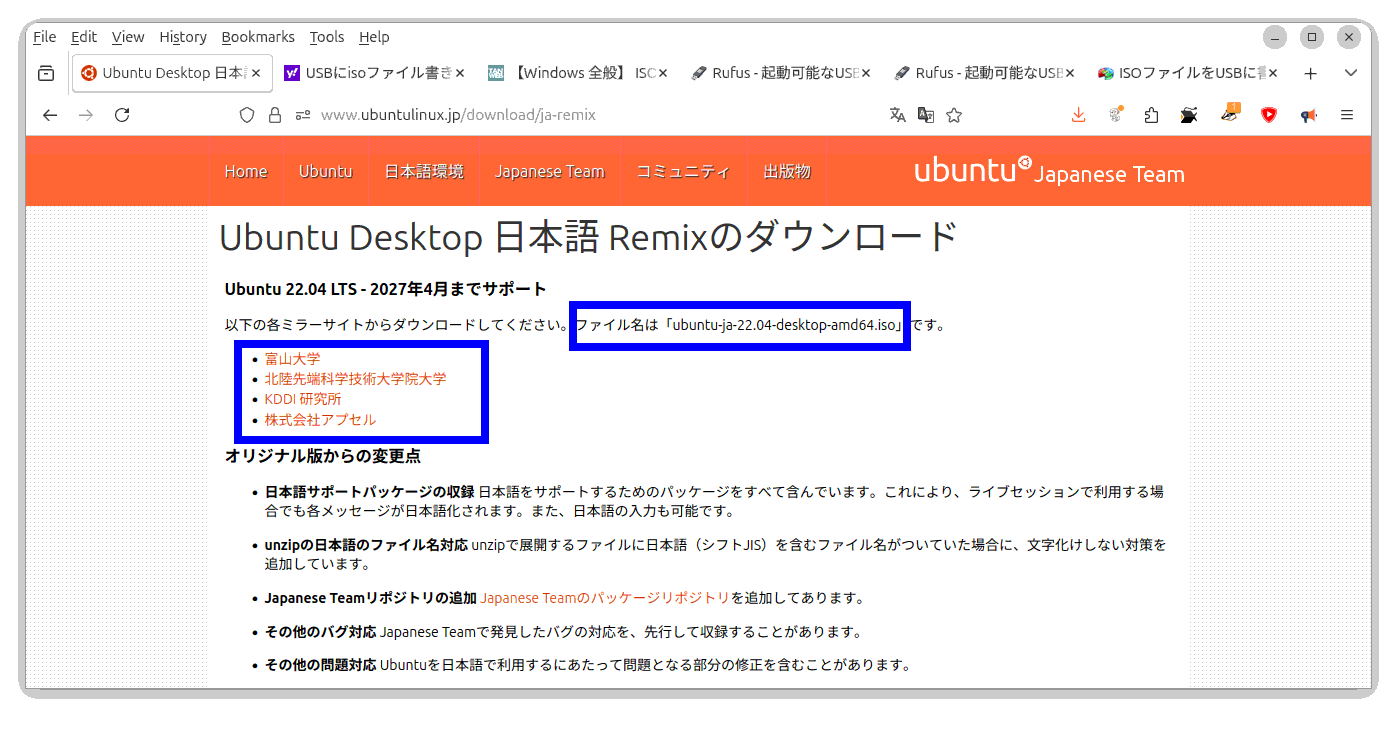Close the USBにisoファイル書き tab

(x=460, y=73)
